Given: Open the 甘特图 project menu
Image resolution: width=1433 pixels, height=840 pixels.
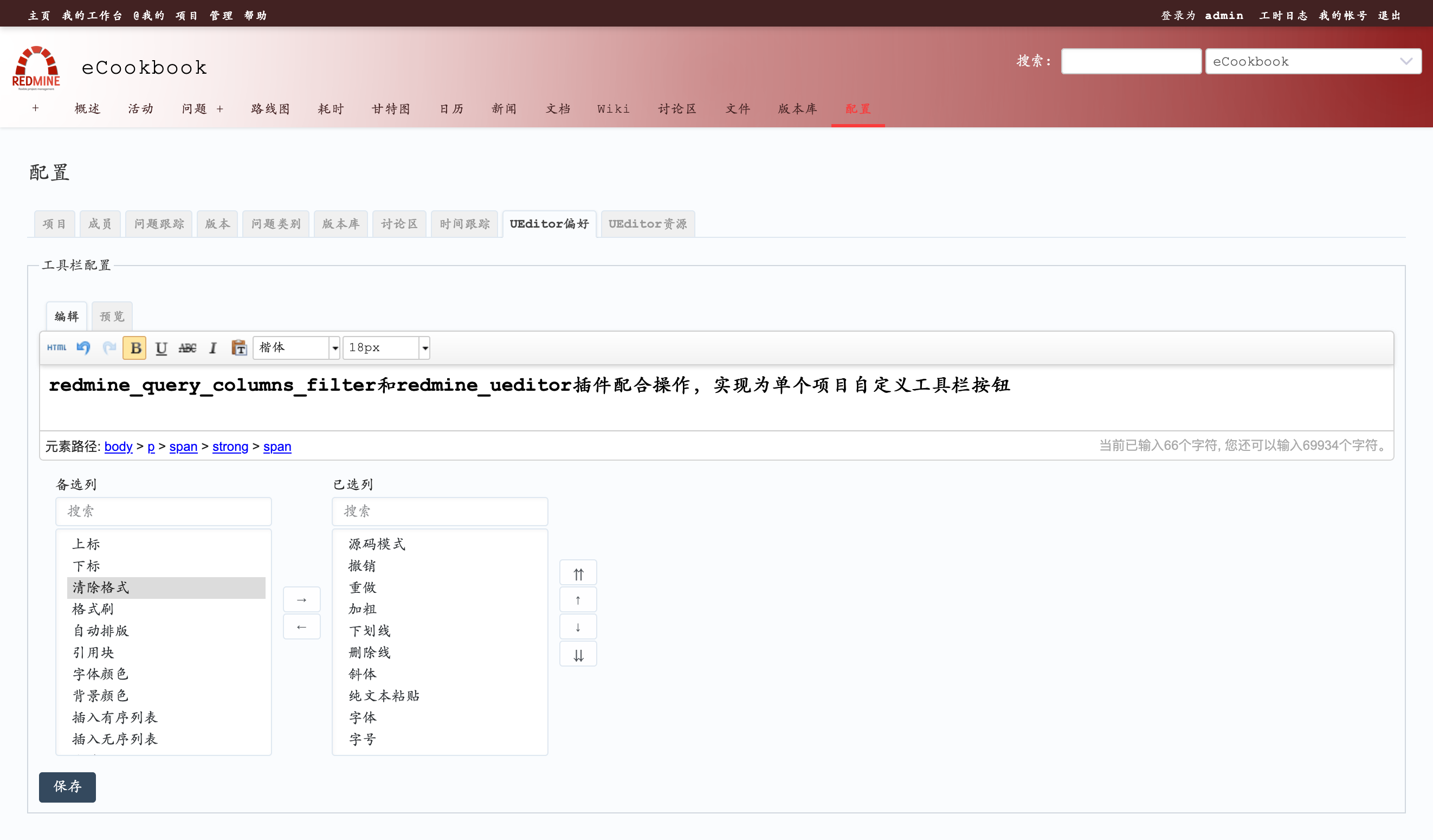Looking at the screenshot, I should pos(391,108).
